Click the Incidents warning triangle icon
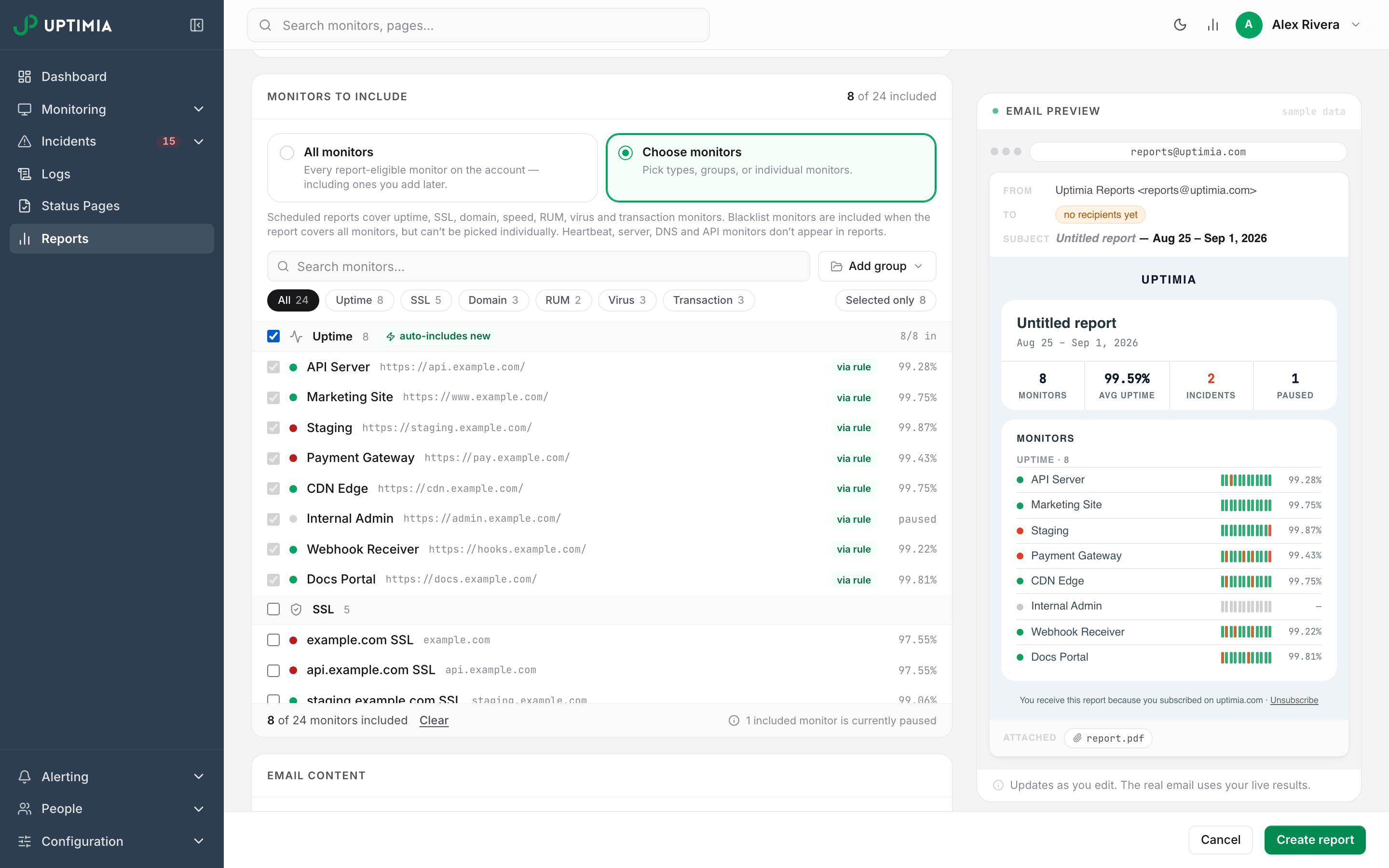The width and height of the screenshot is (1389, 868). click(25, 141)
